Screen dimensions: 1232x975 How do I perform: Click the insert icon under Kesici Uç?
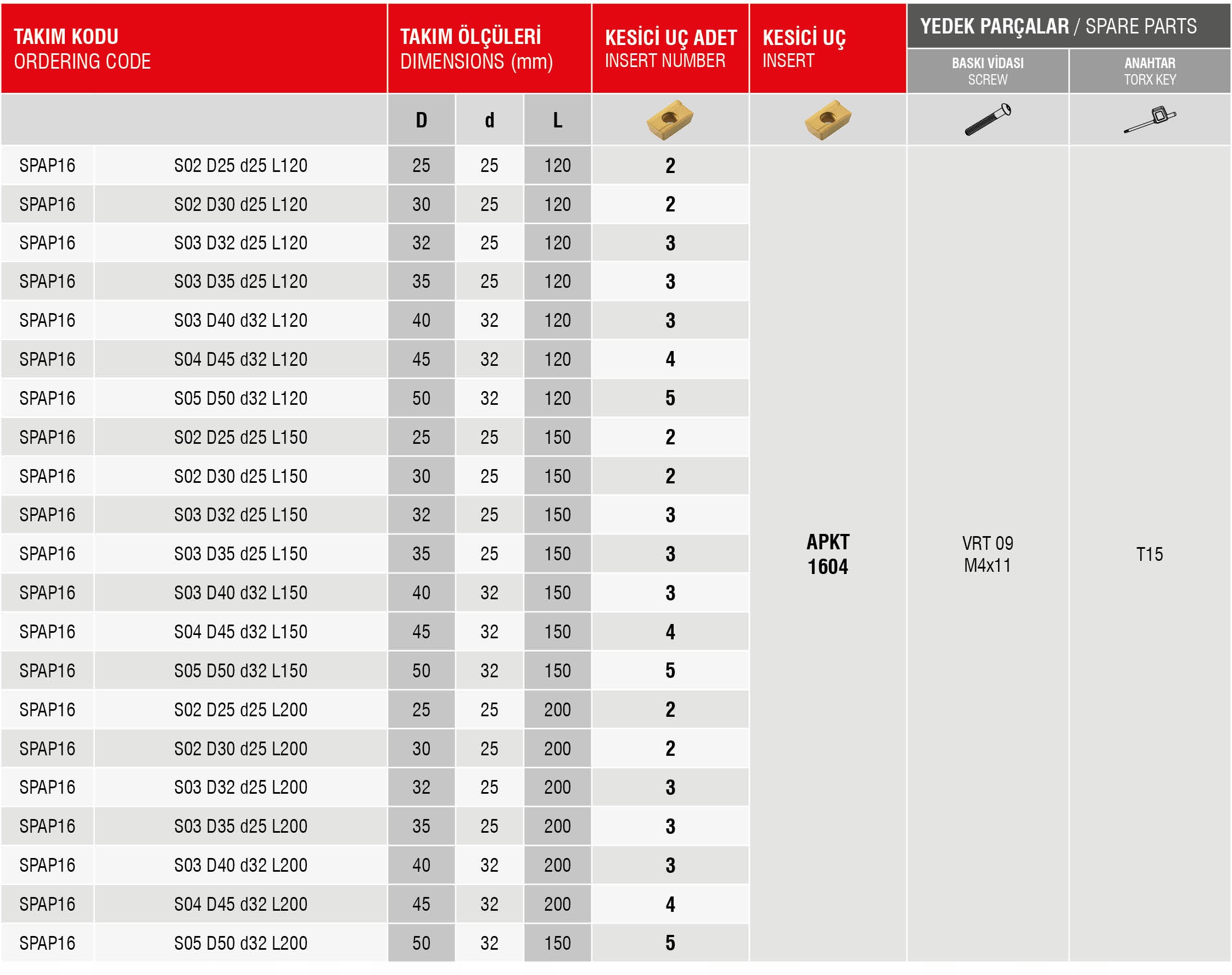[x=827, y=119]
